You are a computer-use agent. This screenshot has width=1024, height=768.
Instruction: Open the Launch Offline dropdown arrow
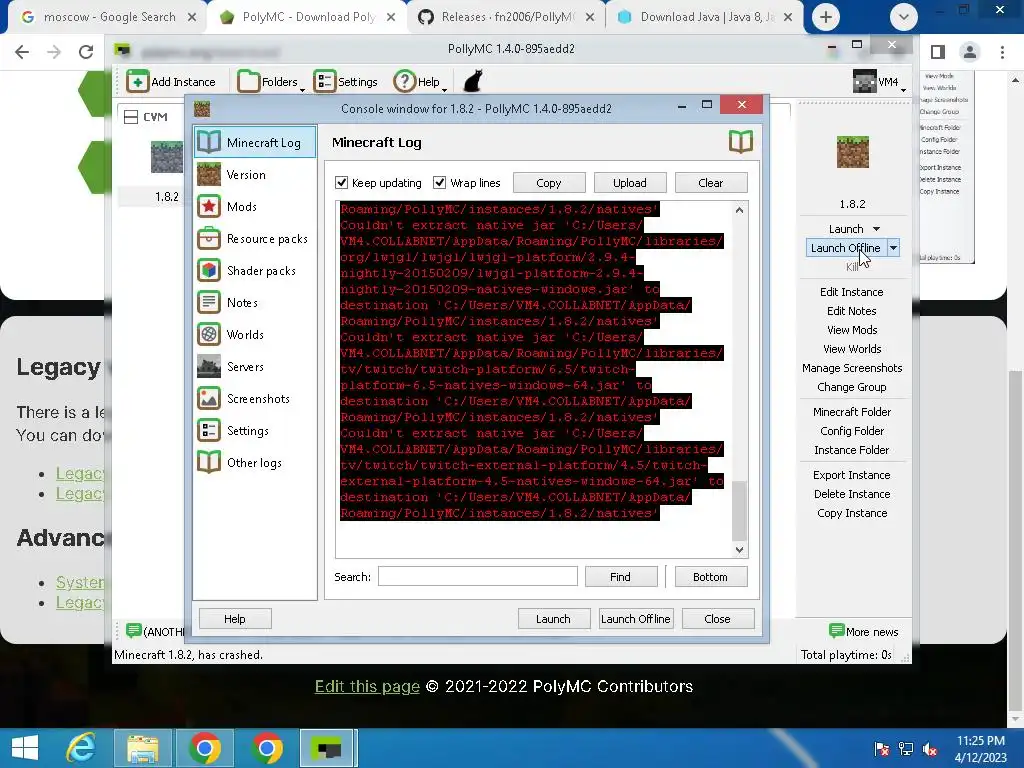pos(893,248)
